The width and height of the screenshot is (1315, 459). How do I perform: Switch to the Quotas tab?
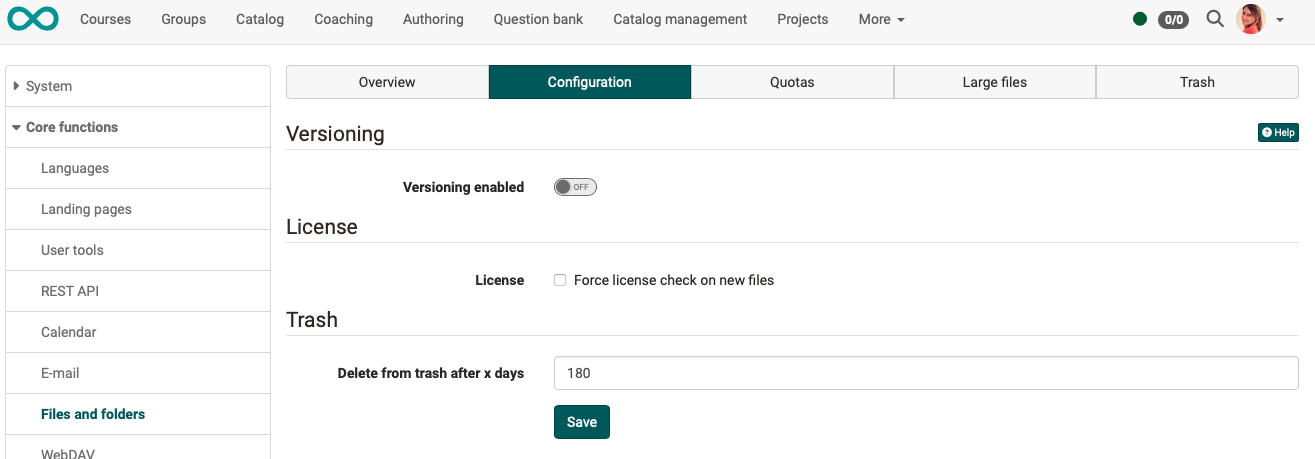(x=792, y=82)
